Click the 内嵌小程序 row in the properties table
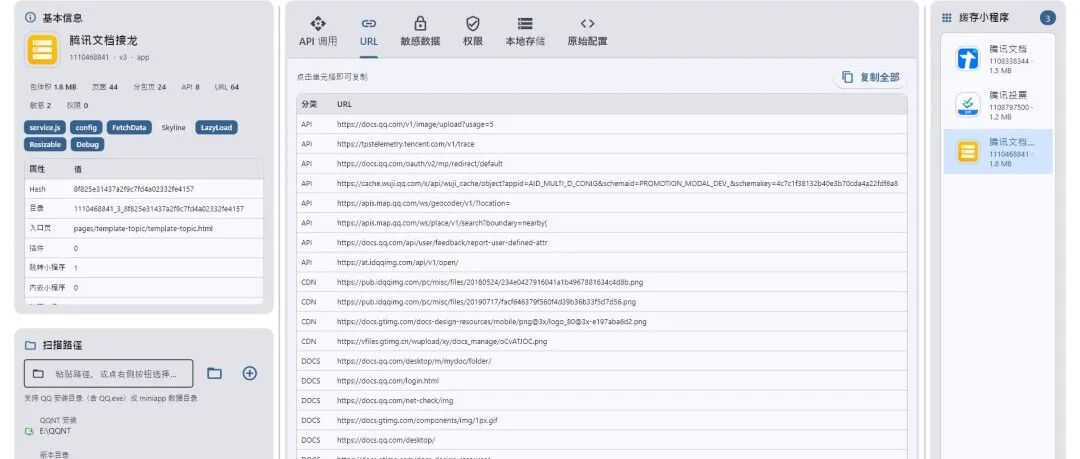 pyautogui.click(x=144, y=287)
